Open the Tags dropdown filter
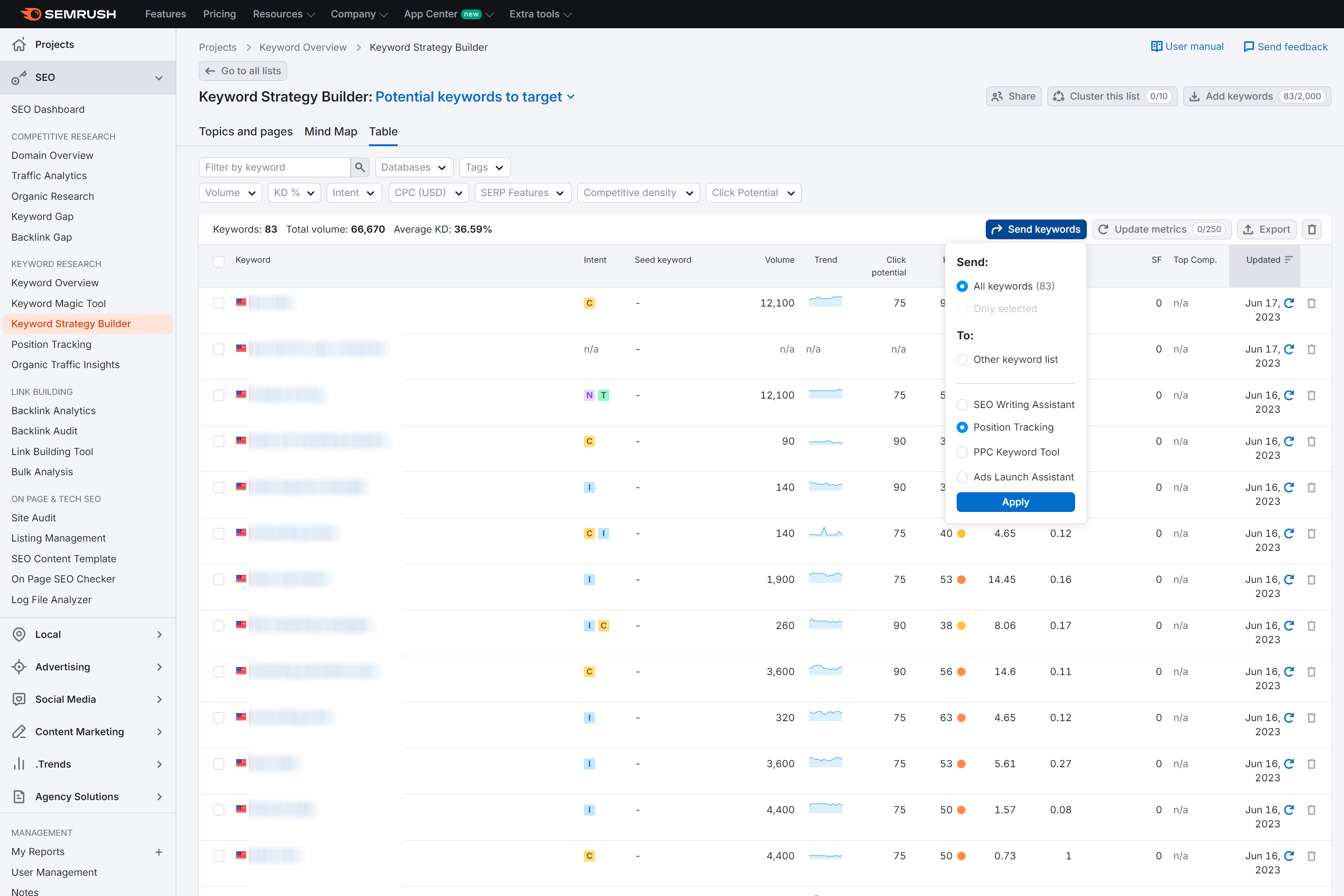Viewport: 1344px width, 896px height. pyautogui.click(x=485, y=167)
